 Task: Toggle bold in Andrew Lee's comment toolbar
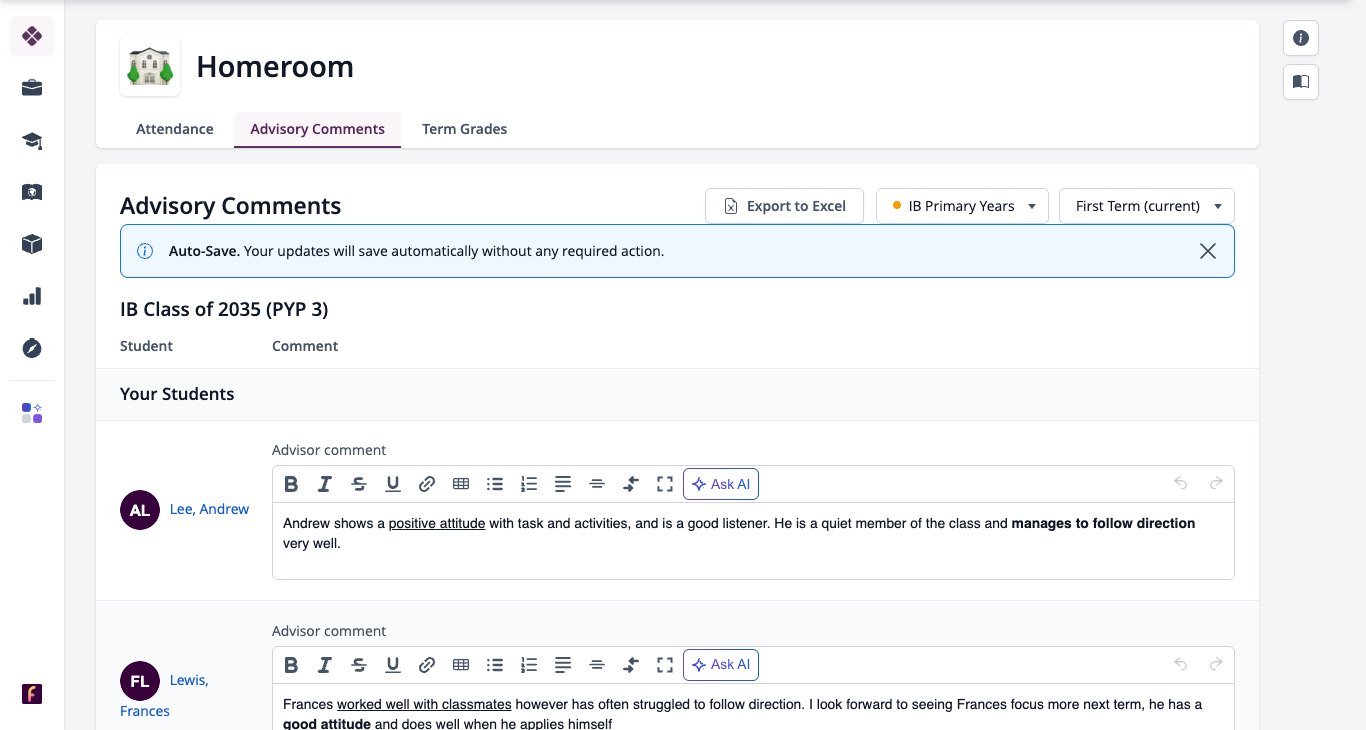point(291,484)
